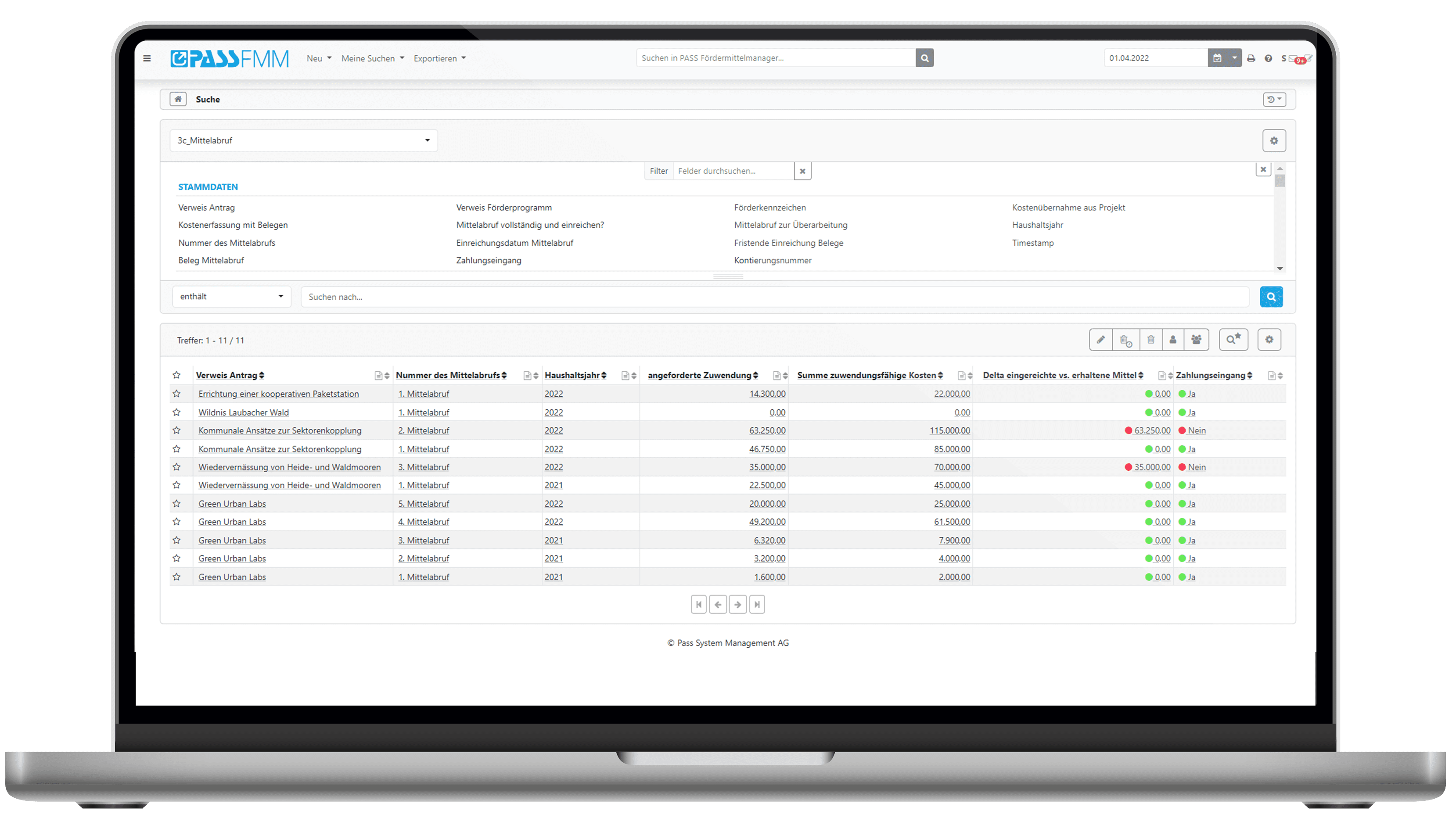1456x825 pixels.
Task: Open the Exportieren menu
Action: click(439, 58)
